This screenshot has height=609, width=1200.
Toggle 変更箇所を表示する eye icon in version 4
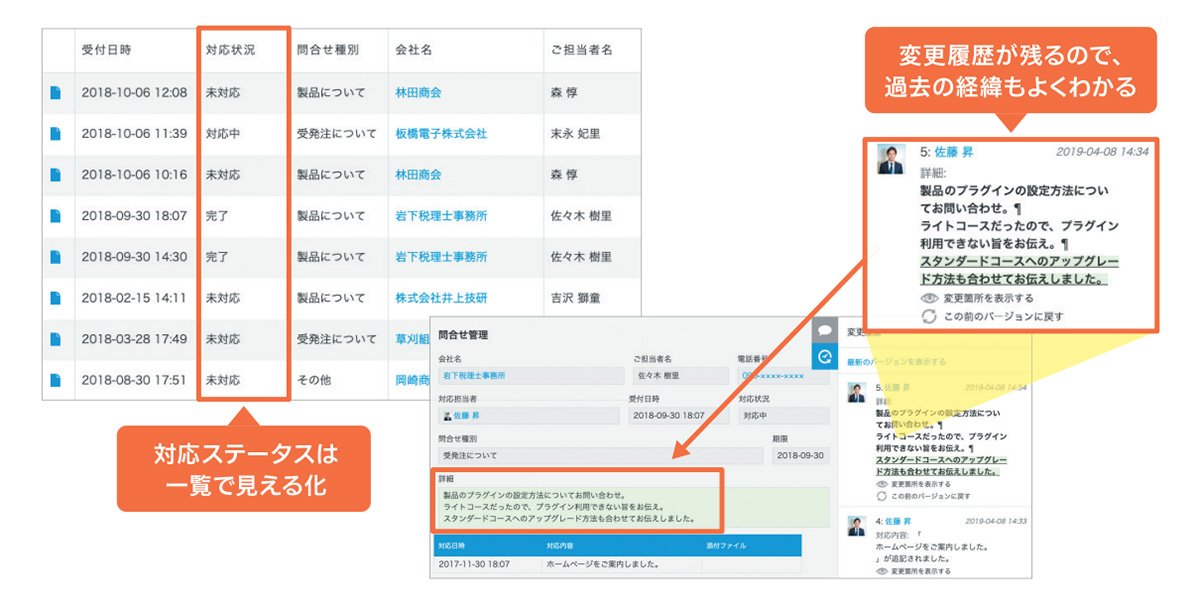click(x=881, y=571)
